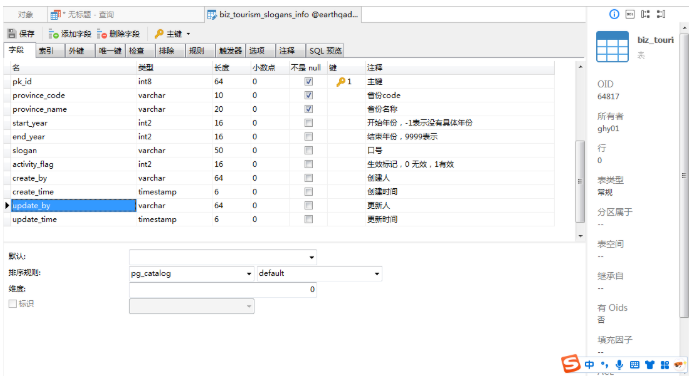
Task: Uncheck Not null for pk_id
Action: pos(308,81)
